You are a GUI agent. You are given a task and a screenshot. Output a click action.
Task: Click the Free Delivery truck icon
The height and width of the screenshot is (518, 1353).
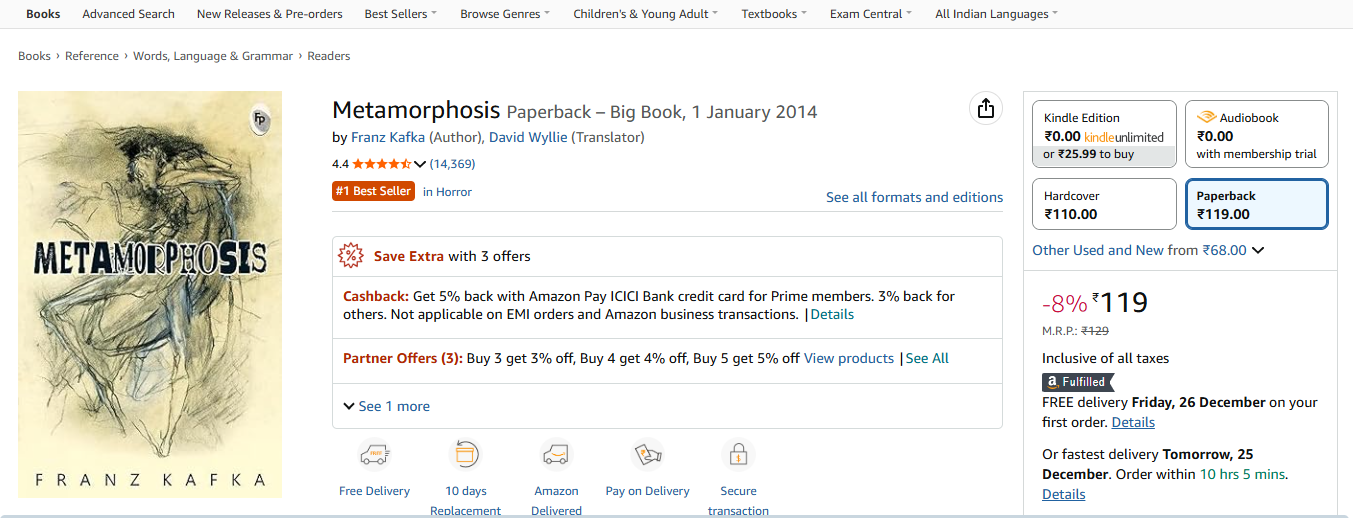[374, 455]
